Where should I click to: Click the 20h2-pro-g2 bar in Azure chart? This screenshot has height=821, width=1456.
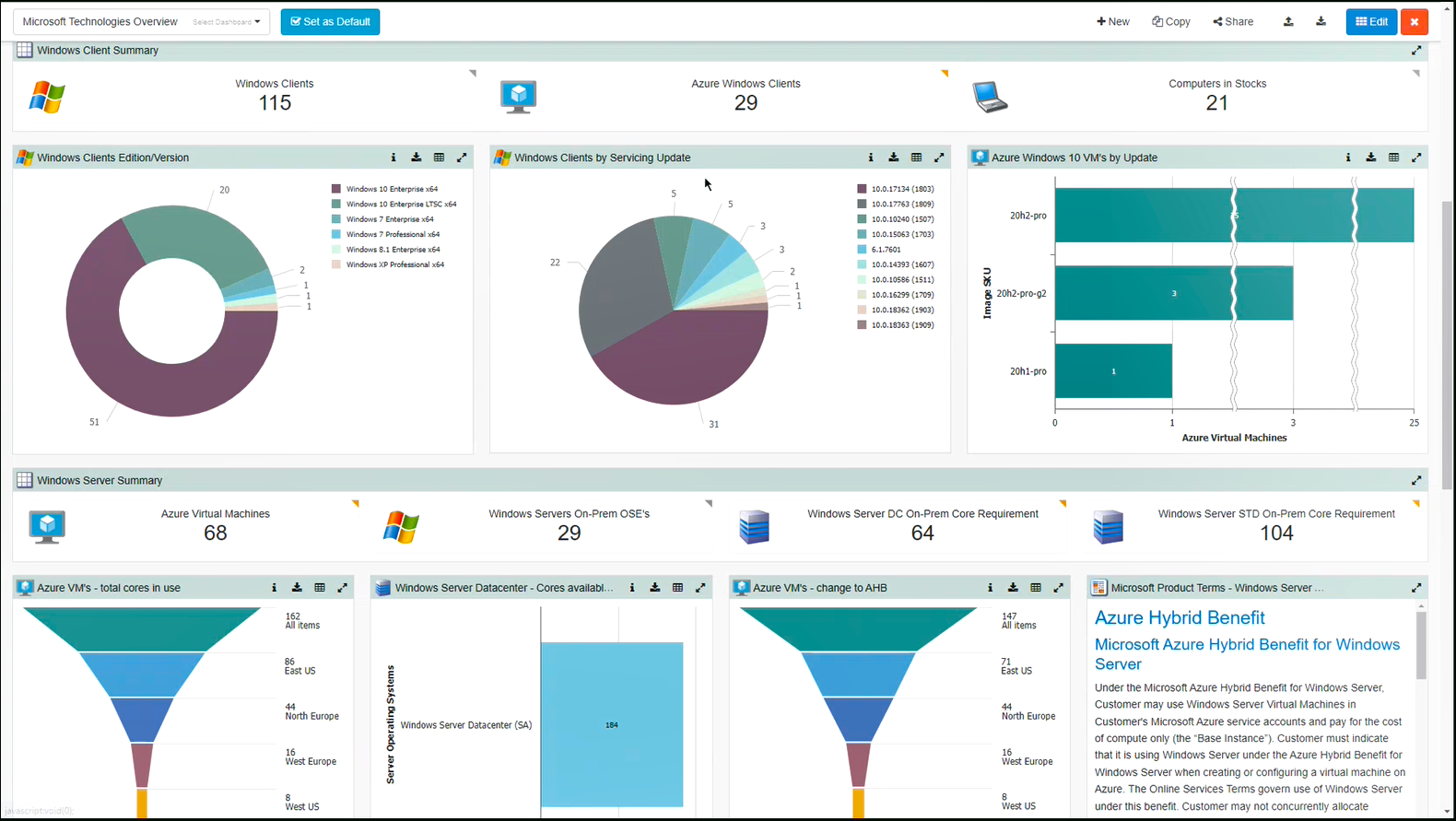[1174, 293]
